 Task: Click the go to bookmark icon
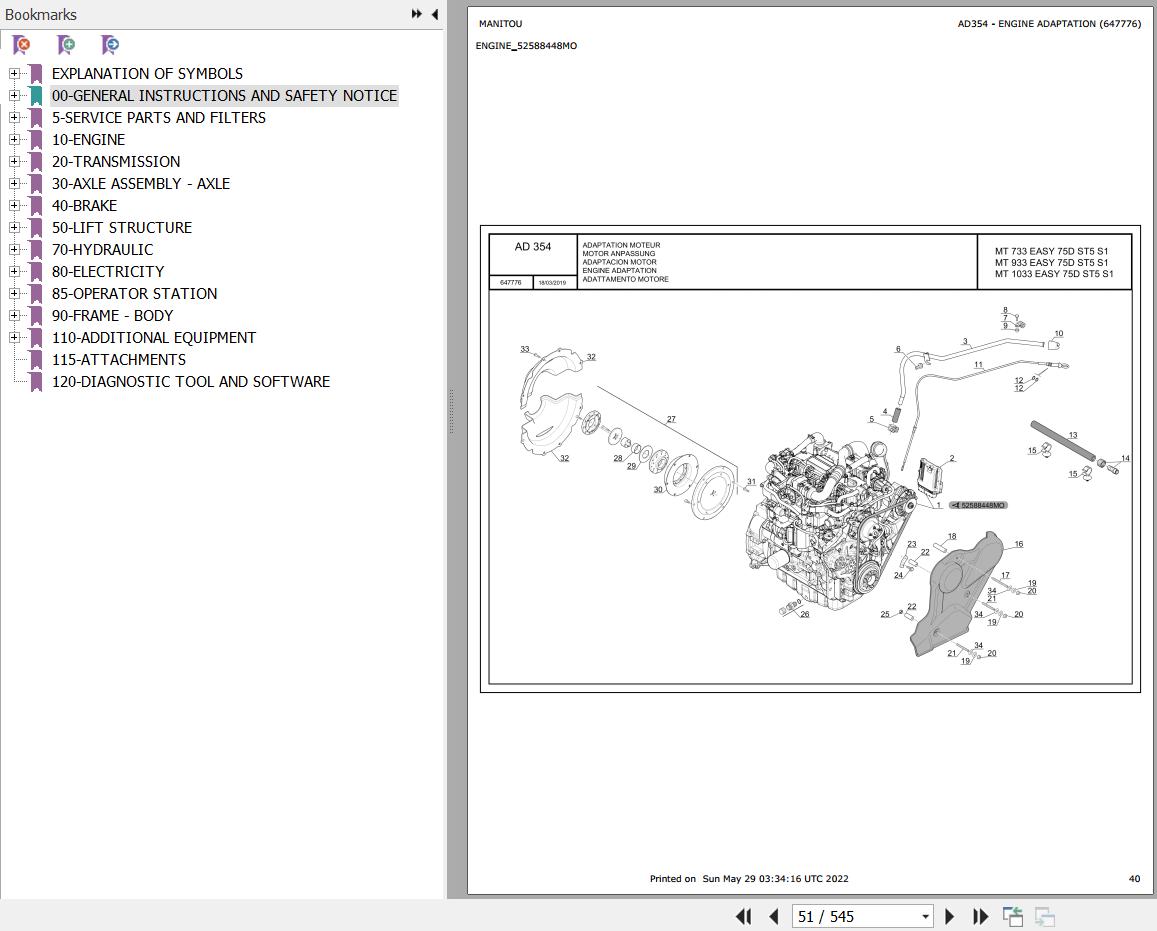pos(110,45)
